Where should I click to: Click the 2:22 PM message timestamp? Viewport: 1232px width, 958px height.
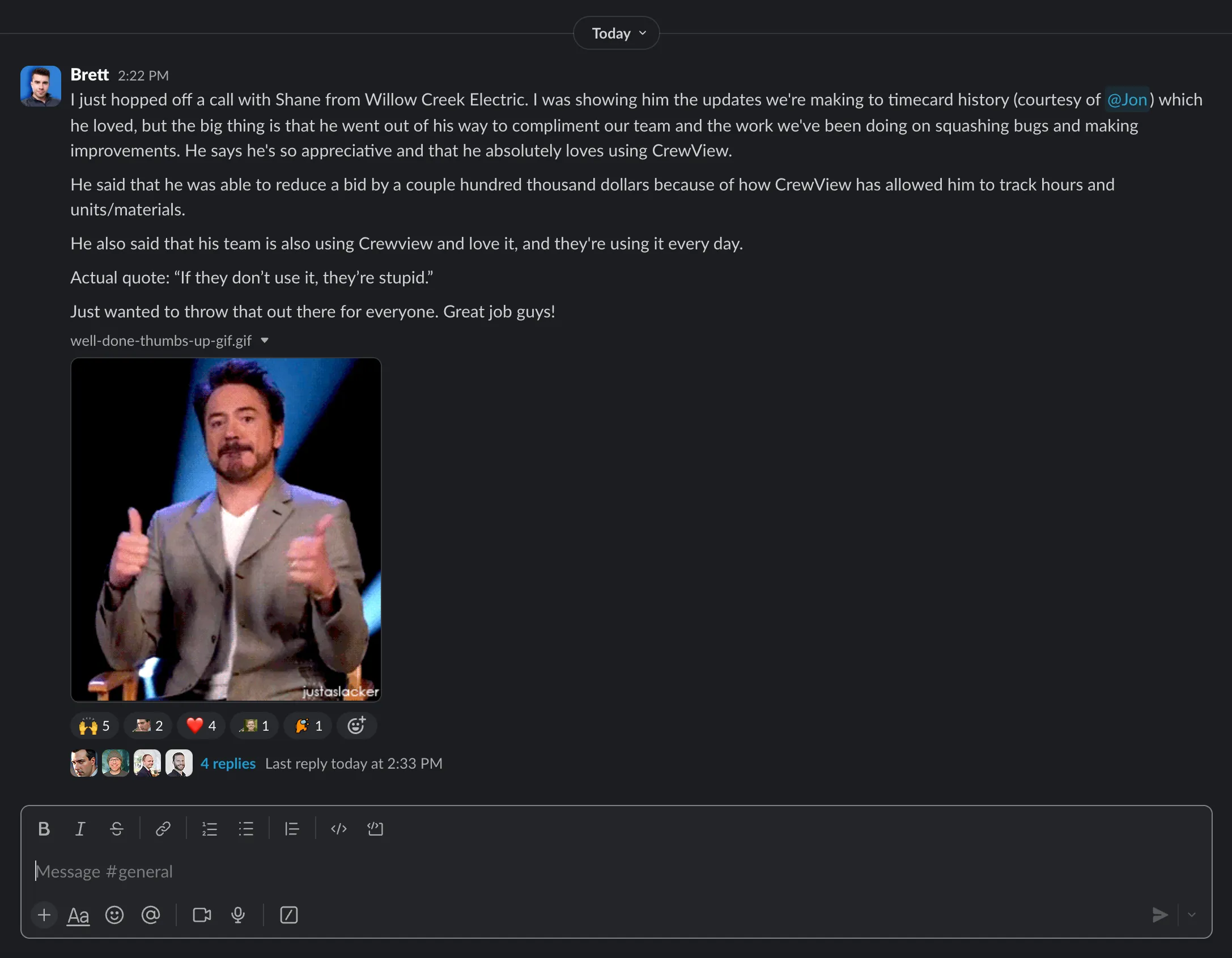(x=143, y=76)
